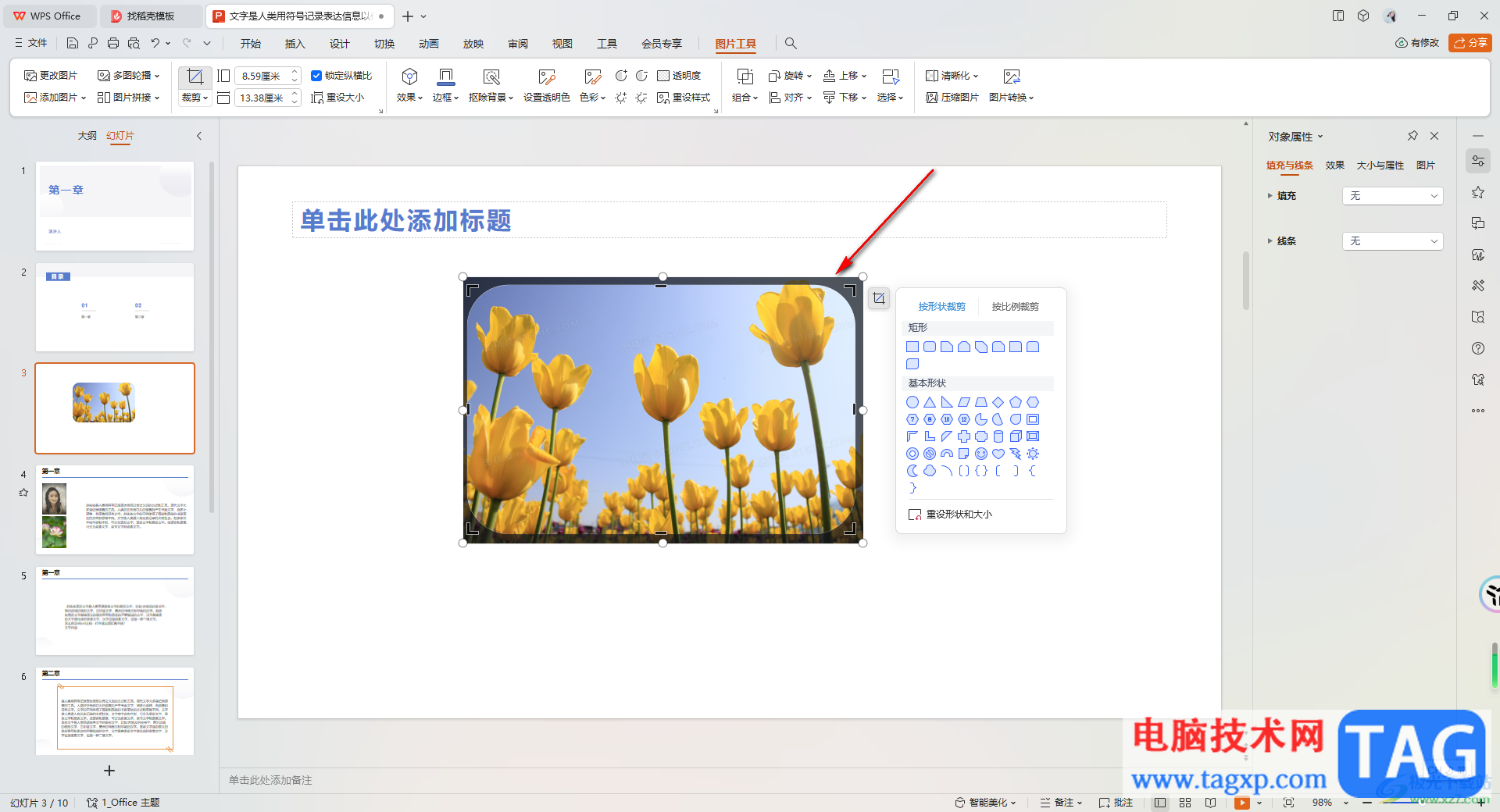Open the Insert (插入) ribbon tab
Viewport: 1500px width, 812px height.
coord(295,44)
